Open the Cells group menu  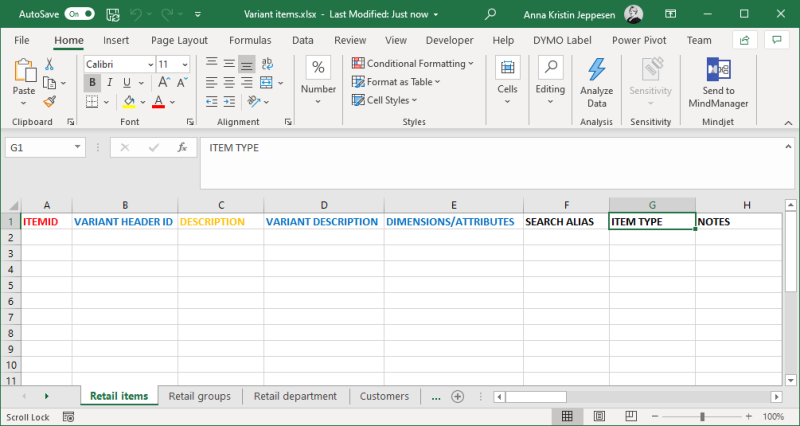coord(507,80)
